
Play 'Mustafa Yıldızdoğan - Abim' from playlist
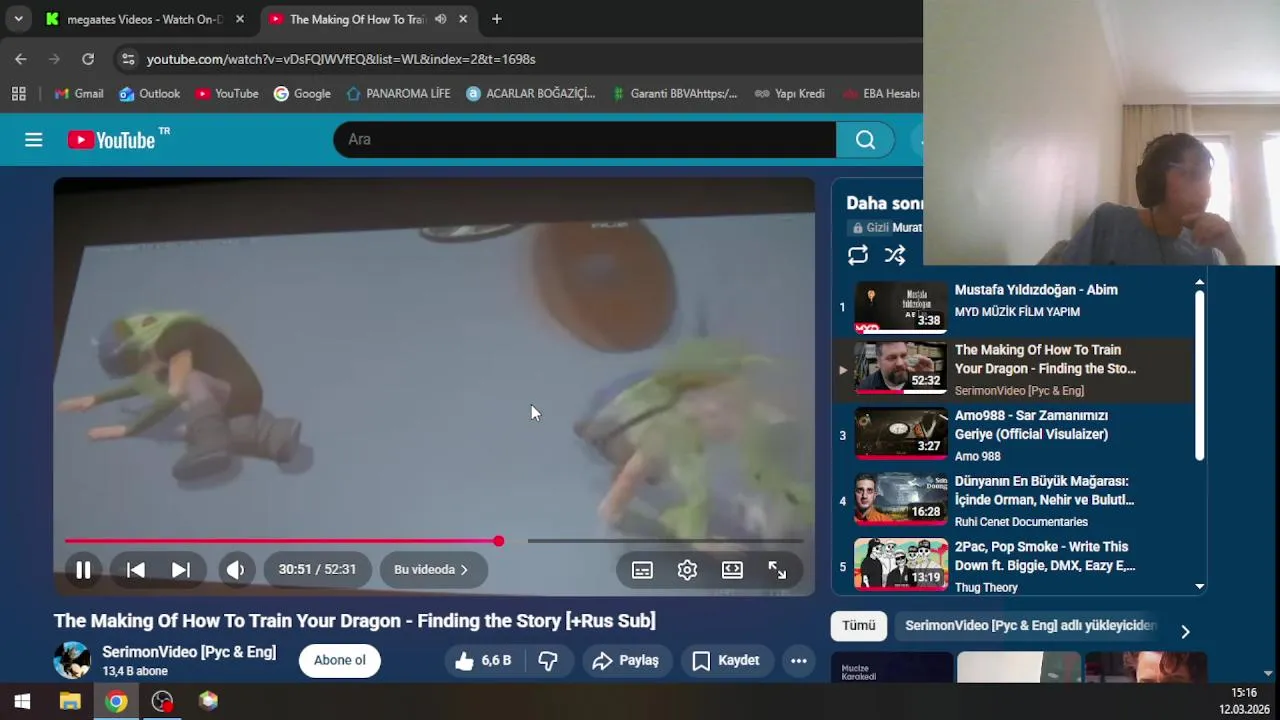pos(1013,306)
